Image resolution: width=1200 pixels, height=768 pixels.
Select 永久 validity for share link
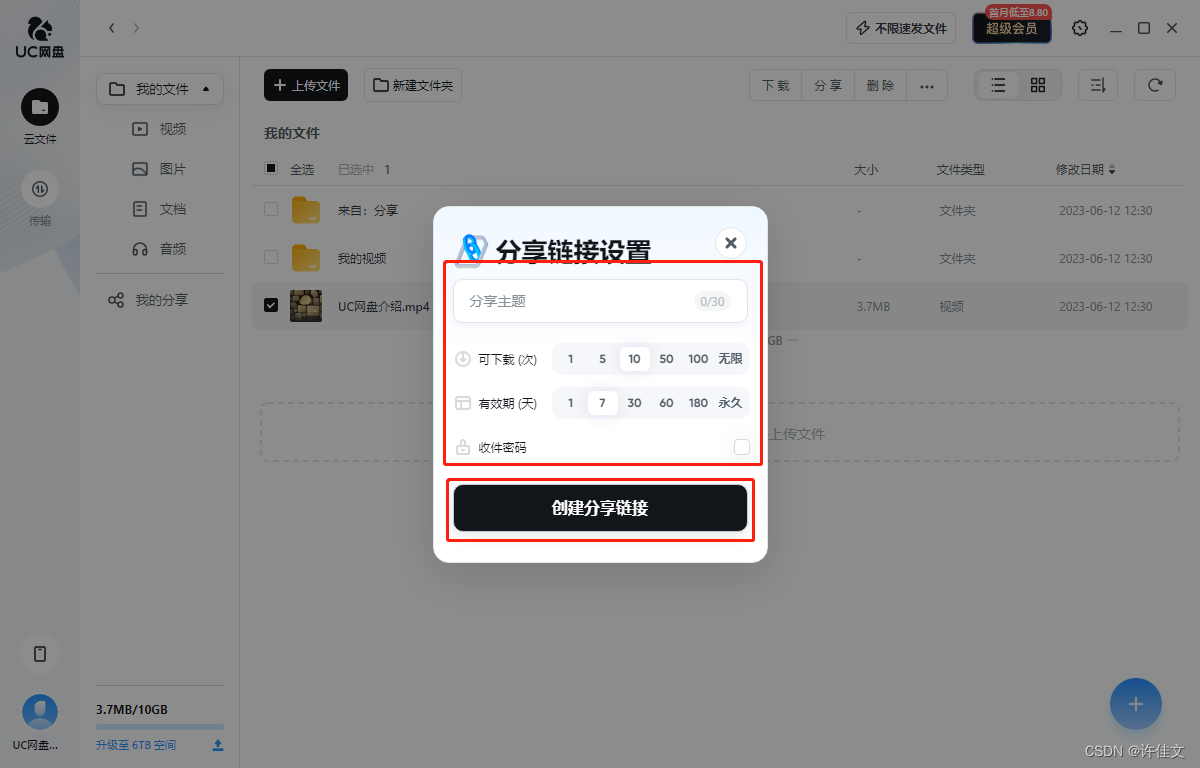pyautogui.click(x=731, y=403)
